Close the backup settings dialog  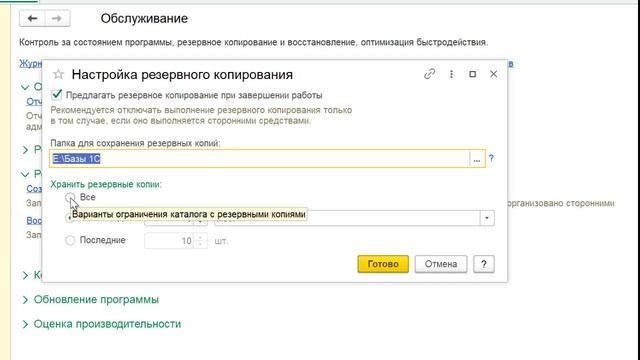(x=493, y=74)
